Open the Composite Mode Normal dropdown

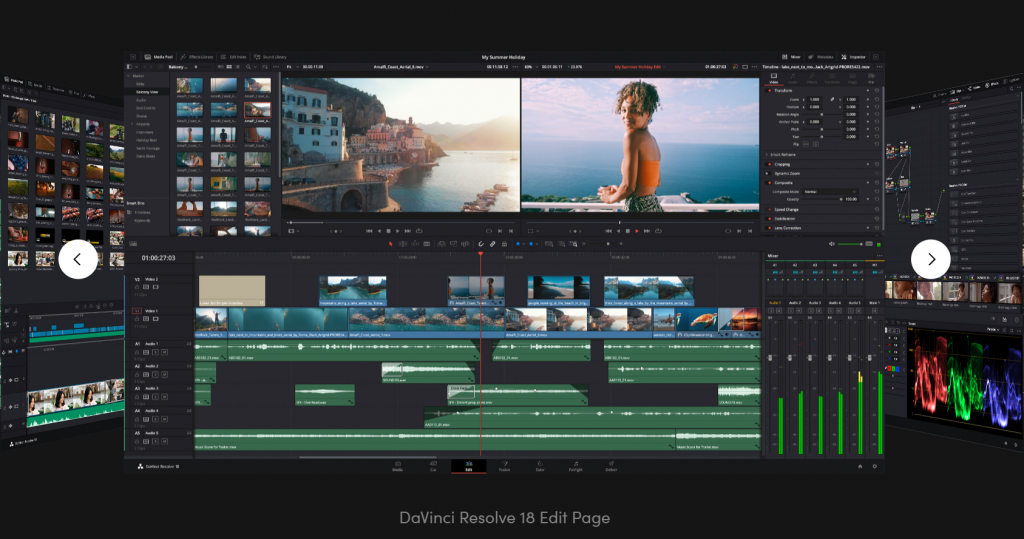click(830, 191)
